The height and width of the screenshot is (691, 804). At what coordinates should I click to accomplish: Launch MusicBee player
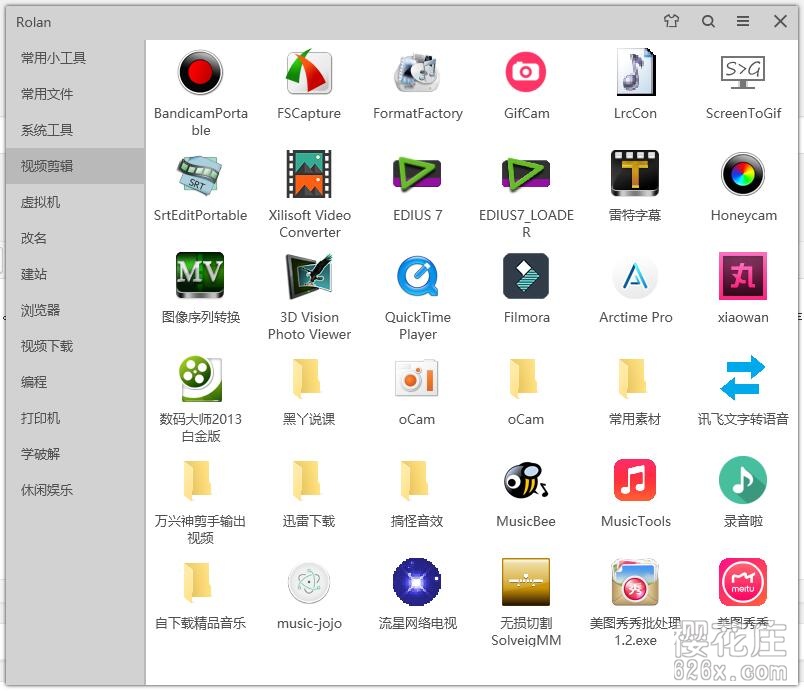[x=526, y=480]
